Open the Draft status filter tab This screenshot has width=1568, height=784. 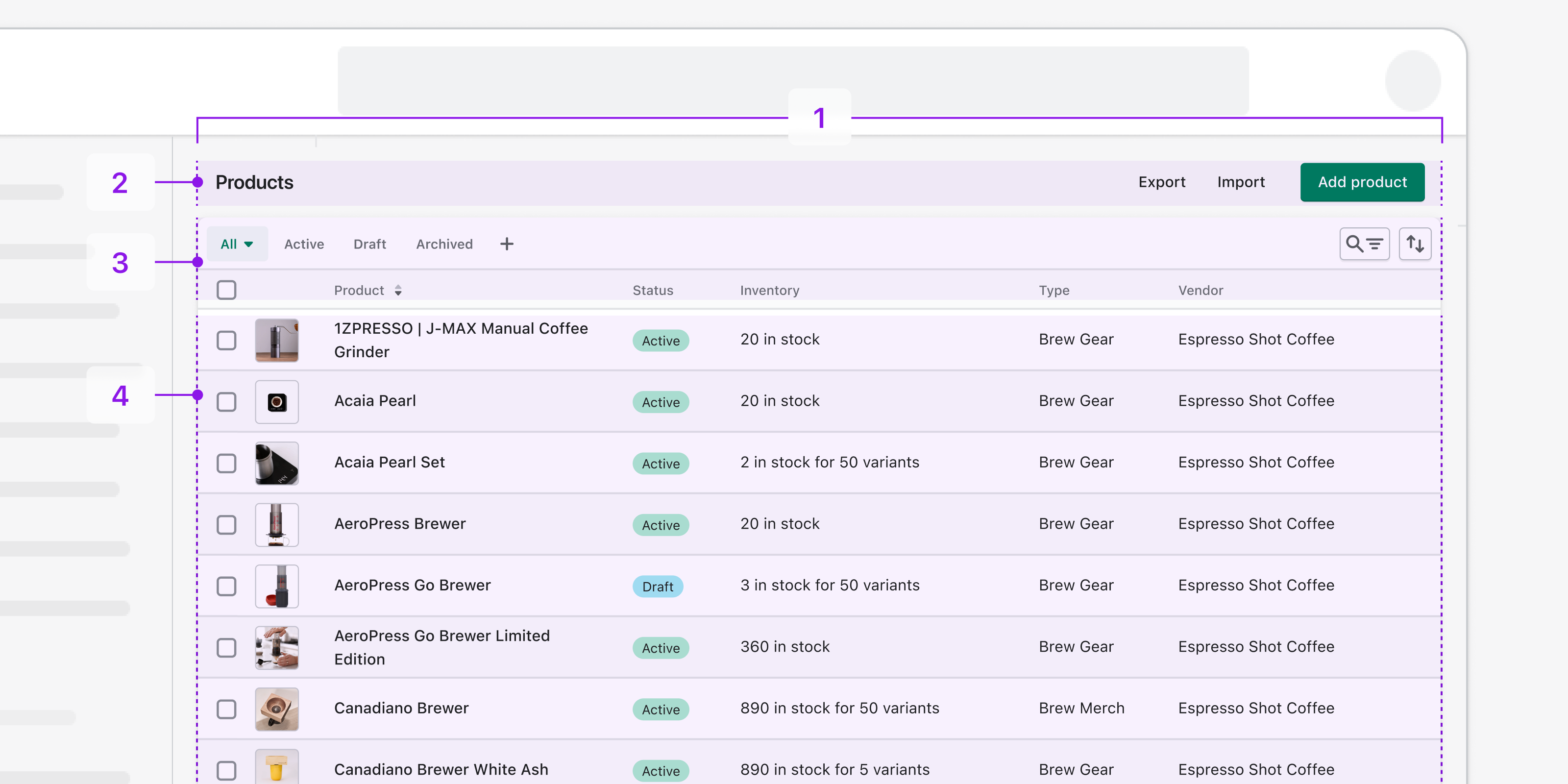370,243
